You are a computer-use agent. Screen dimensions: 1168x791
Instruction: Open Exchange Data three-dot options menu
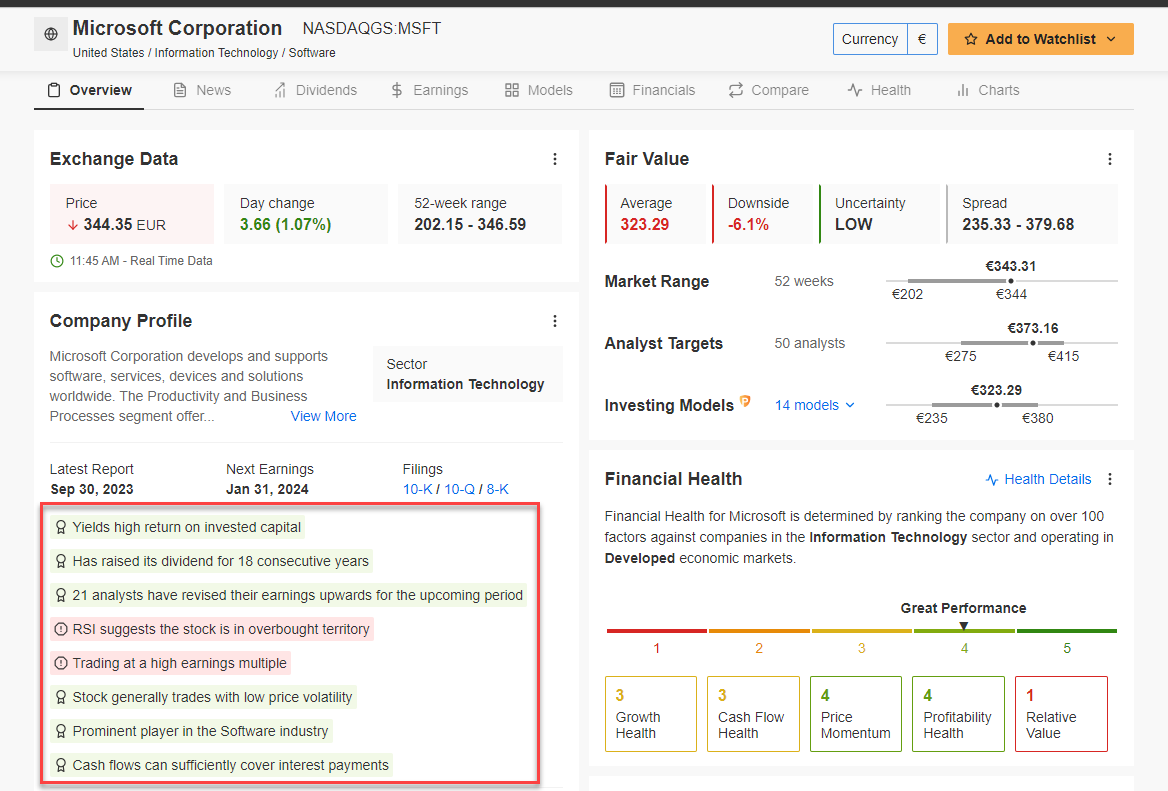pyautogui.click(x=555, y=159)
